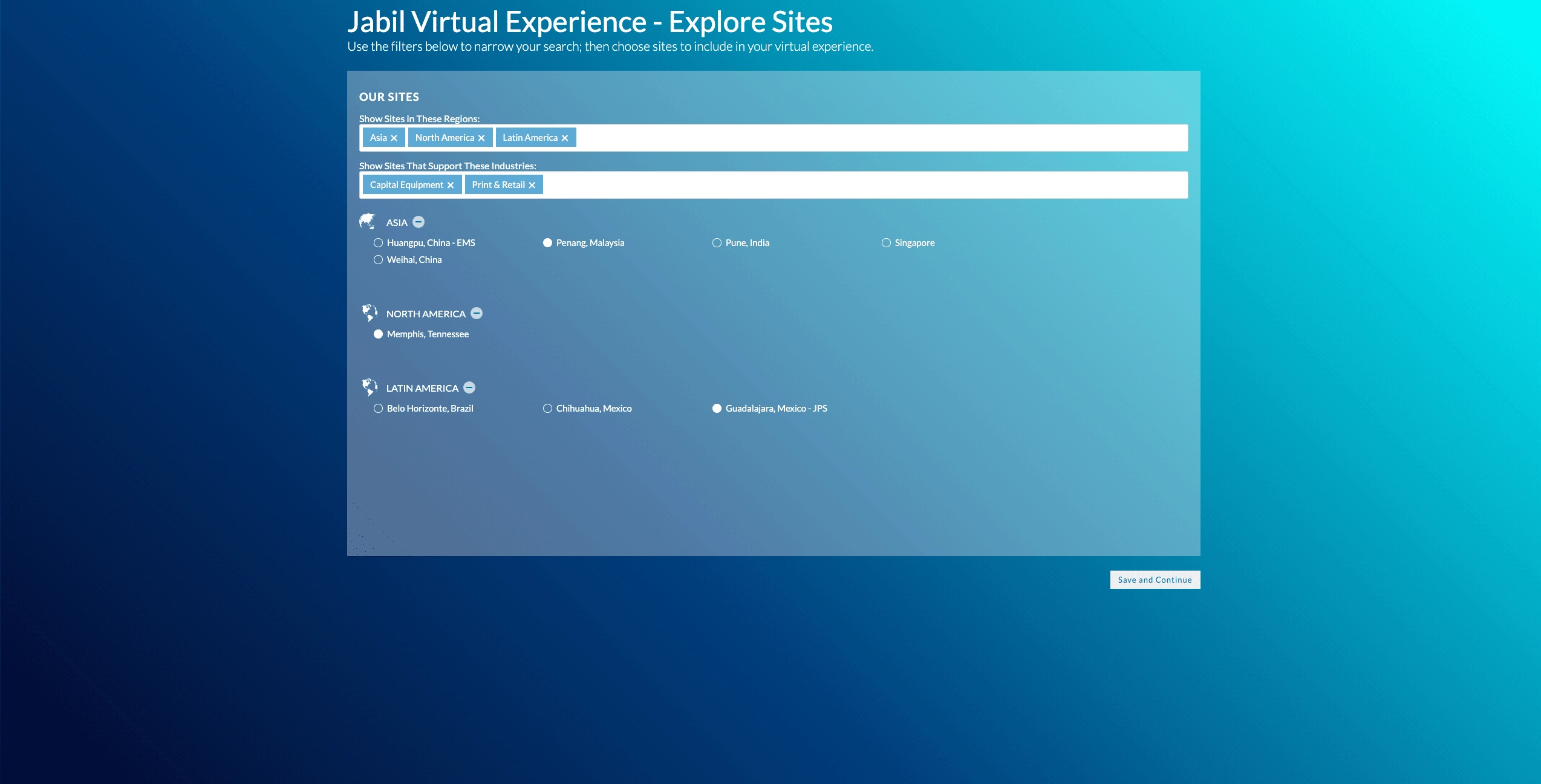Select Weihai, China site
The width and height of the screenshot is (1541, 784).
pyautogui.click(x=378, y=259)
